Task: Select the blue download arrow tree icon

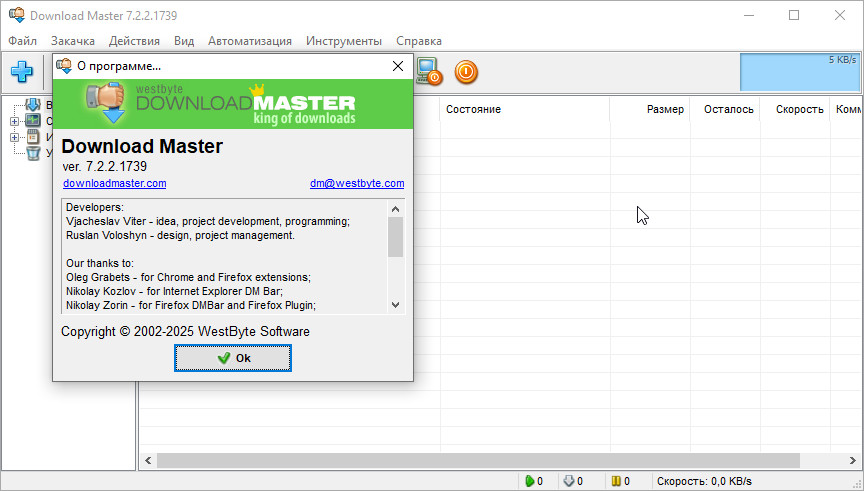Action: pos(33,106)
